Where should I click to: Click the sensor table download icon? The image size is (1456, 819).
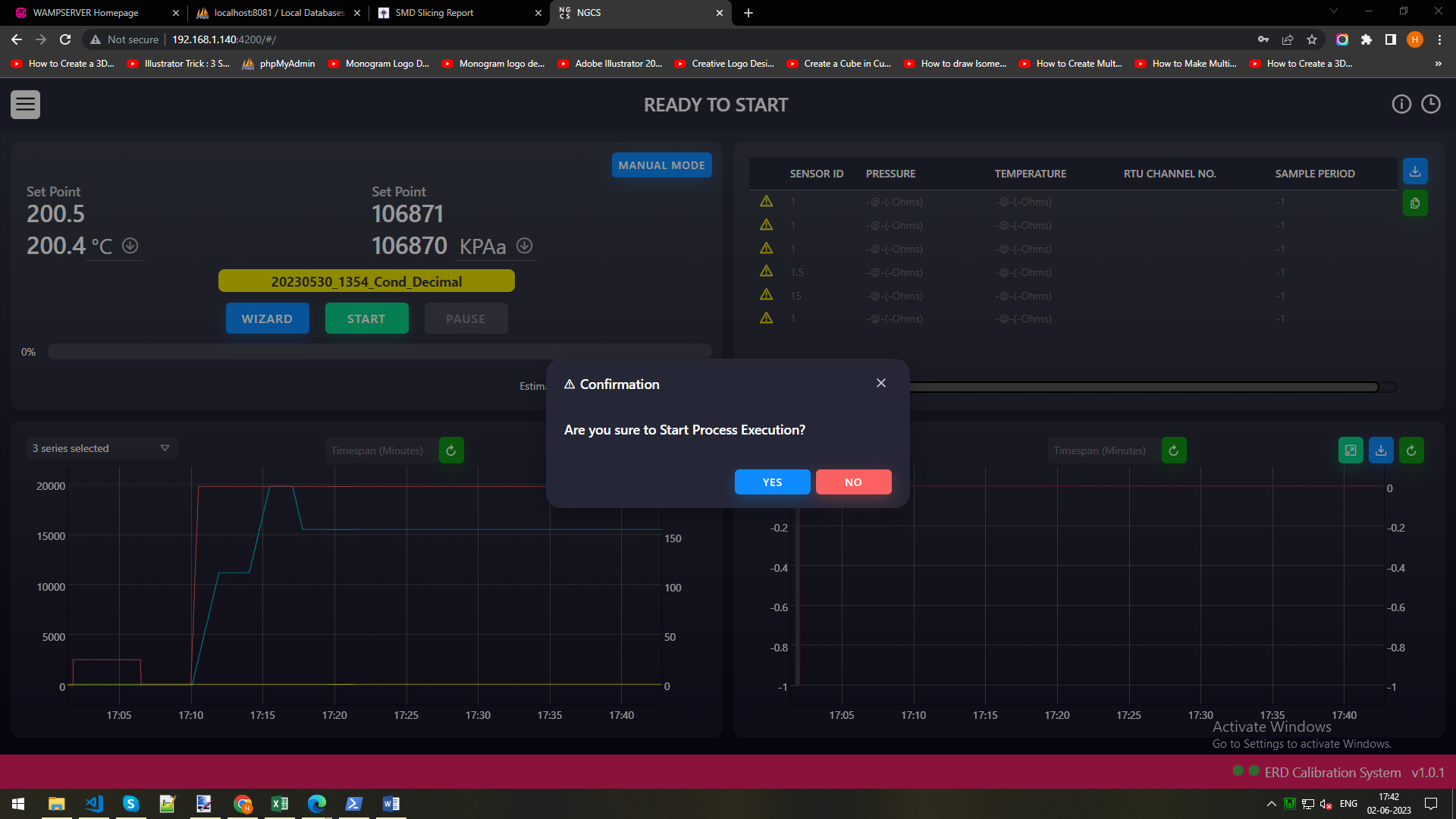pyautogui.click(x=1415, y=171)
